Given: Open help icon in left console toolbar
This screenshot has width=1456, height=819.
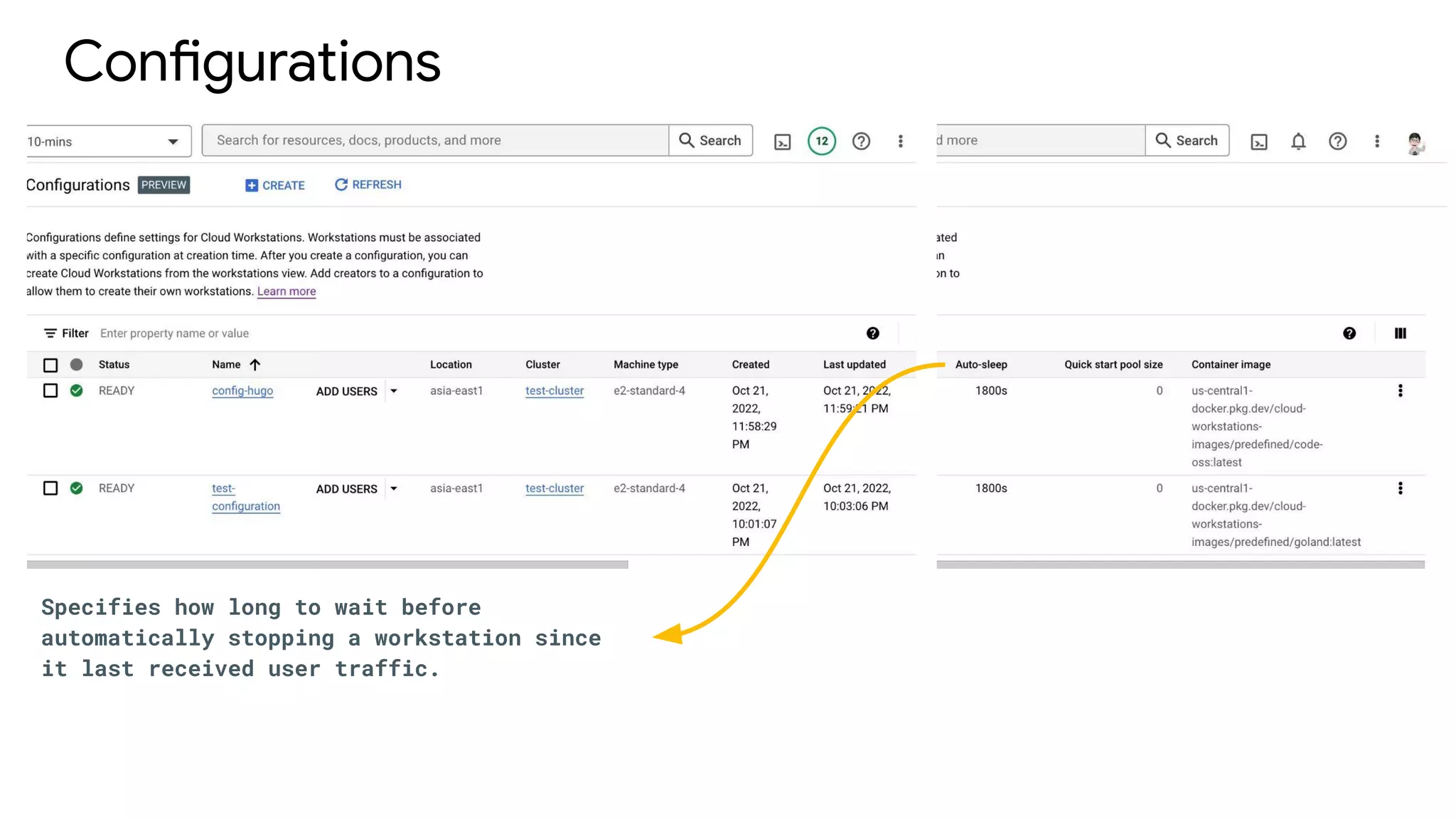Looking at the screenshot, I should click(861, 141).
